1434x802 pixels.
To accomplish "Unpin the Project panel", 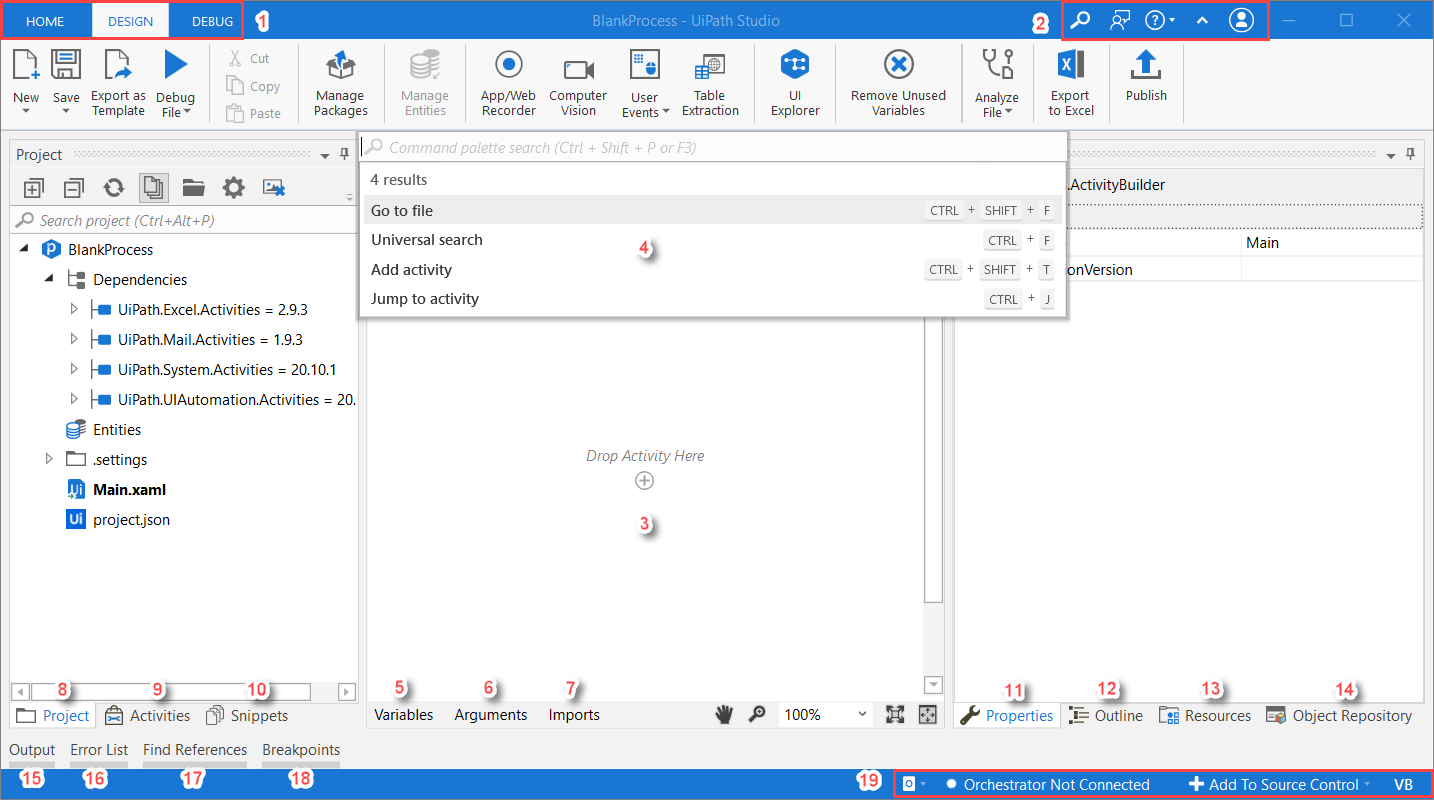I will [345, 155].
